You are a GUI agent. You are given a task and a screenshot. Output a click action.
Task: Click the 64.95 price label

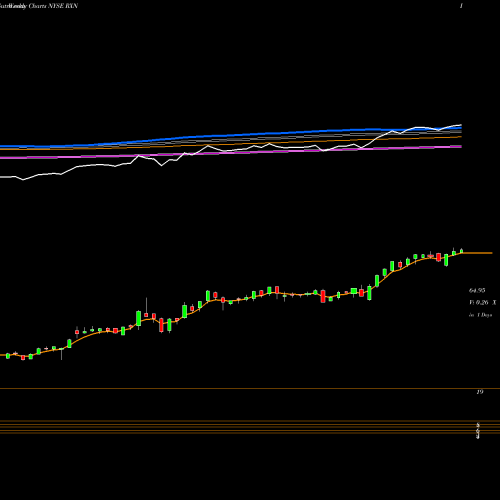[477, 291]
